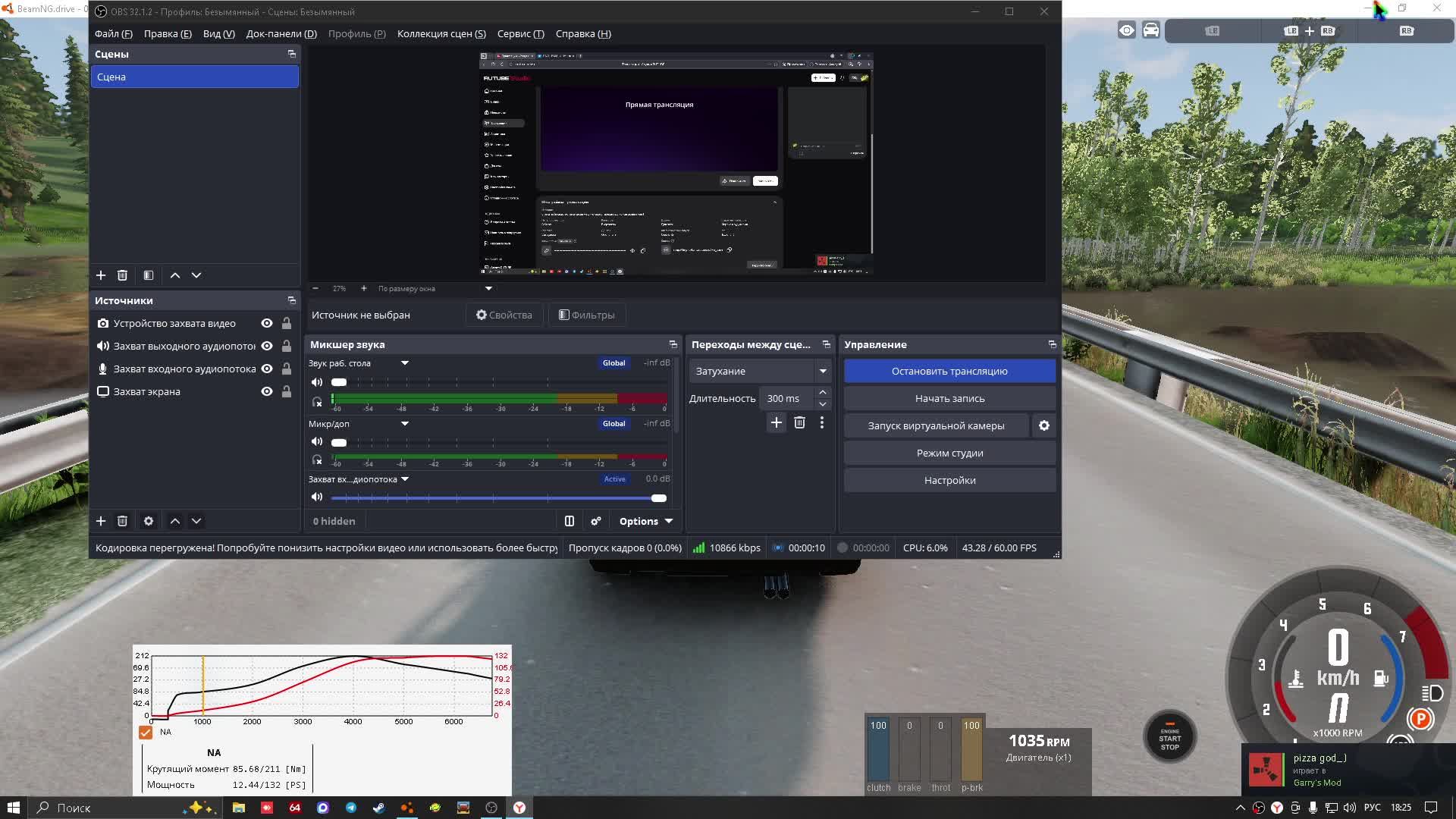Undock the Управление panel
Screen dimensions: 1456x819
pos(1053,344)
